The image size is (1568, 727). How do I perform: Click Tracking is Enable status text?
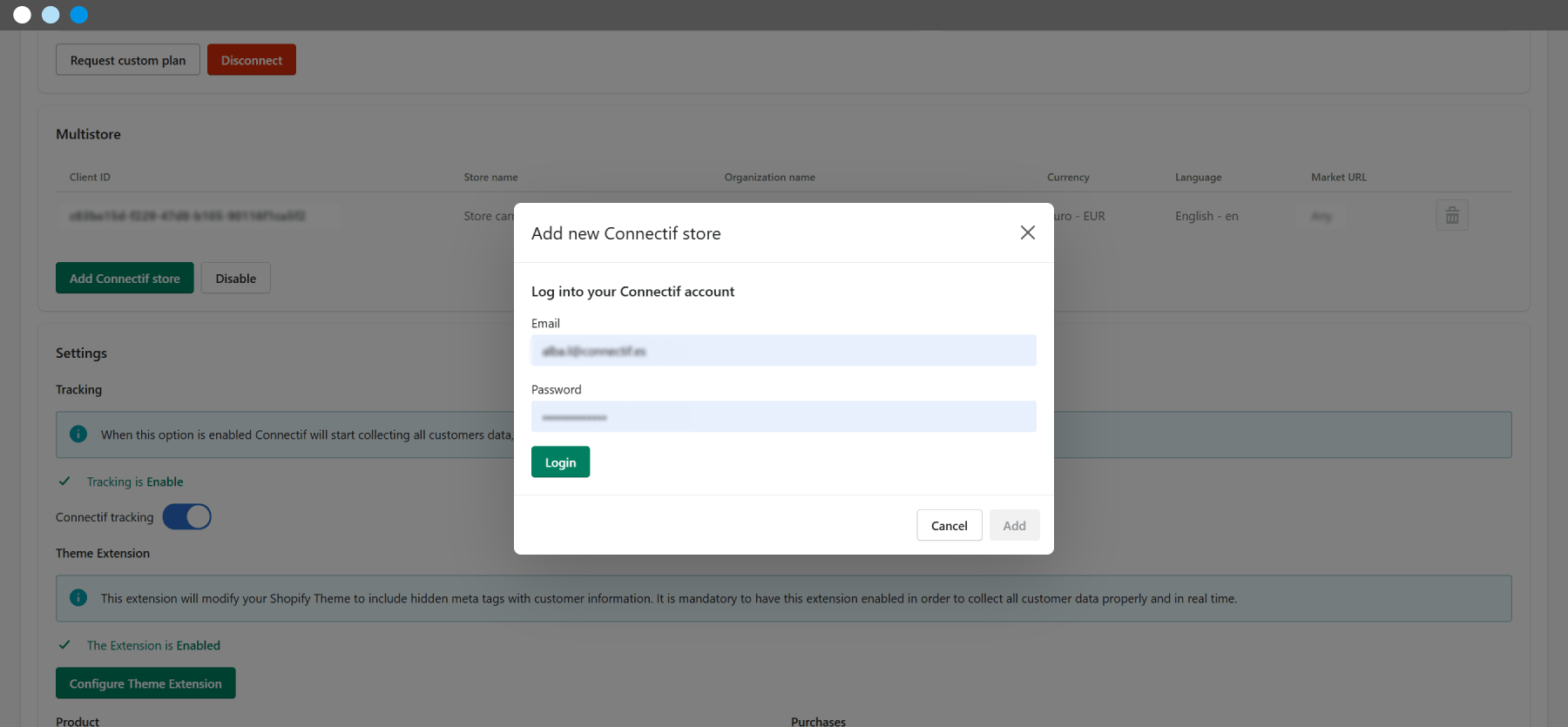point(135,481)
